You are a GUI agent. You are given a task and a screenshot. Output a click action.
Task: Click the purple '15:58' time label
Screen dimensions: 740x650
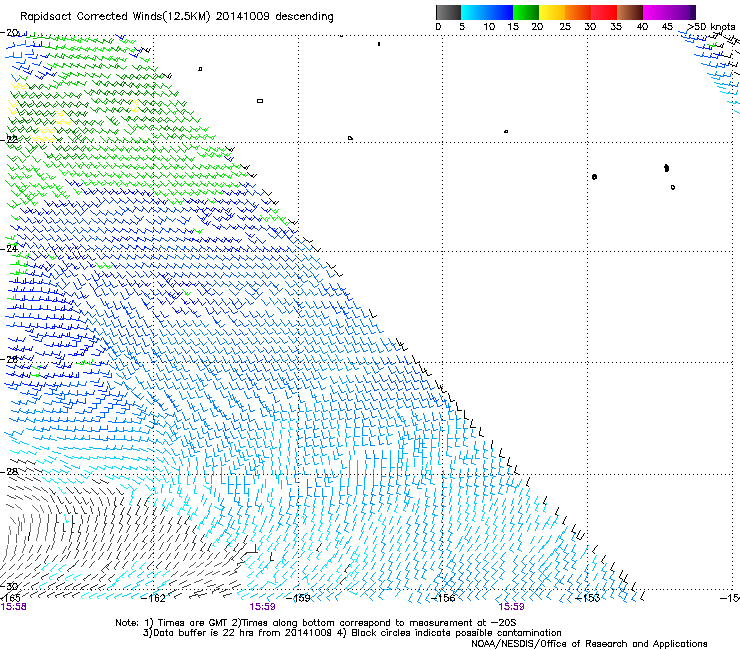click(14, 607)
